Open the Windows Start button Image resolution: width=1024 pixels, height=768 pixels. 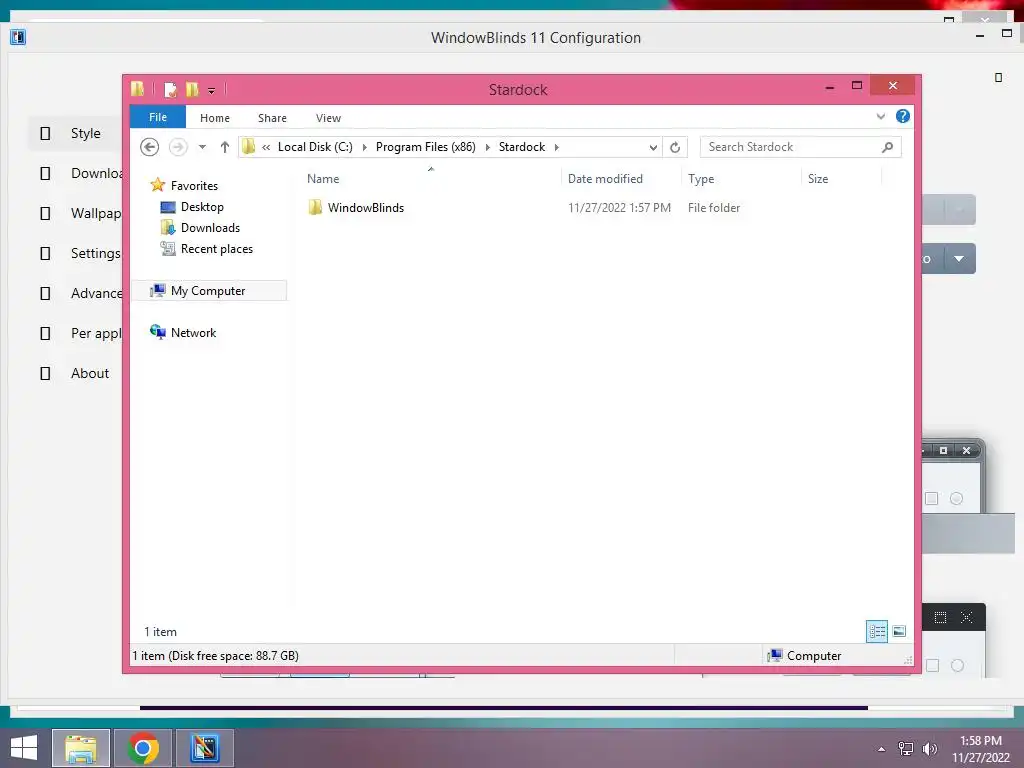click(x=24, y=748)
